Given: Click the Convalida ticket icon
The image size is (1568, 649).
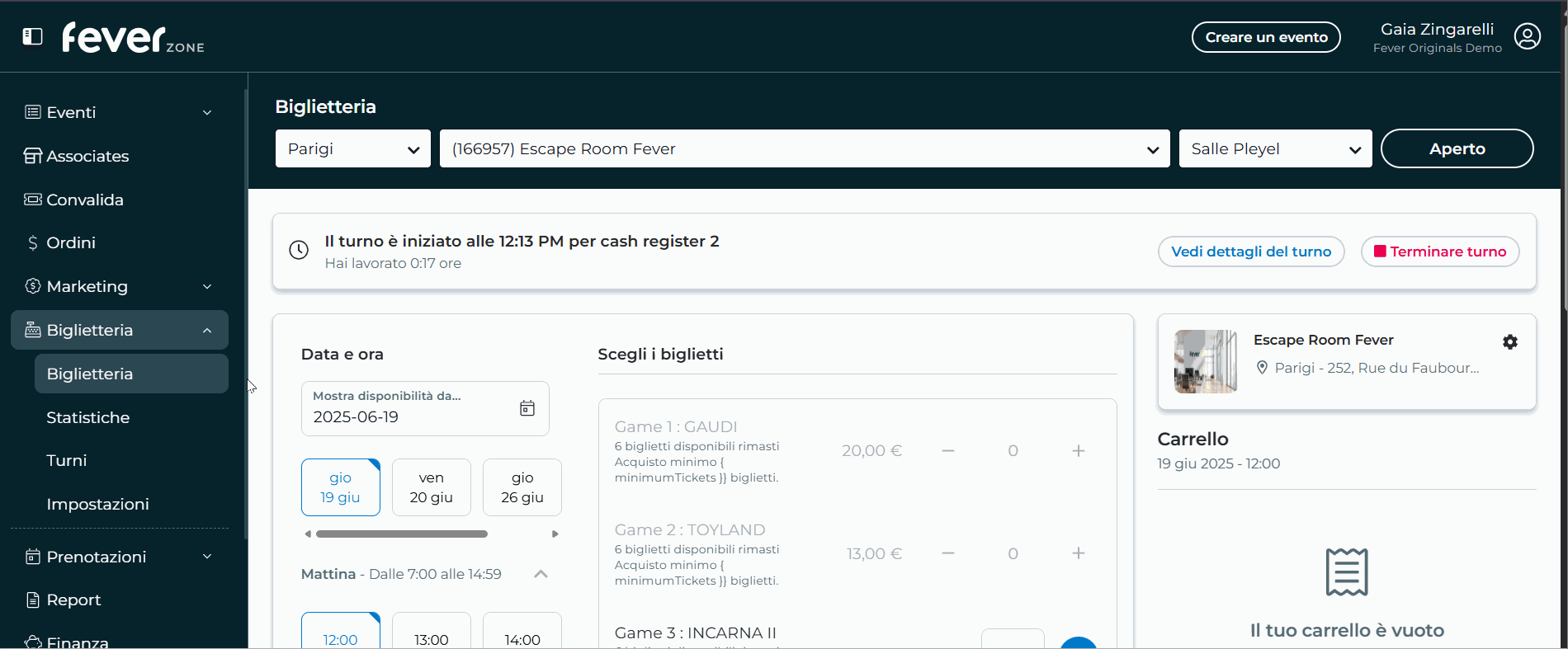Looking at the screenshot, I should pyautogui.click(x=33, y=200).
